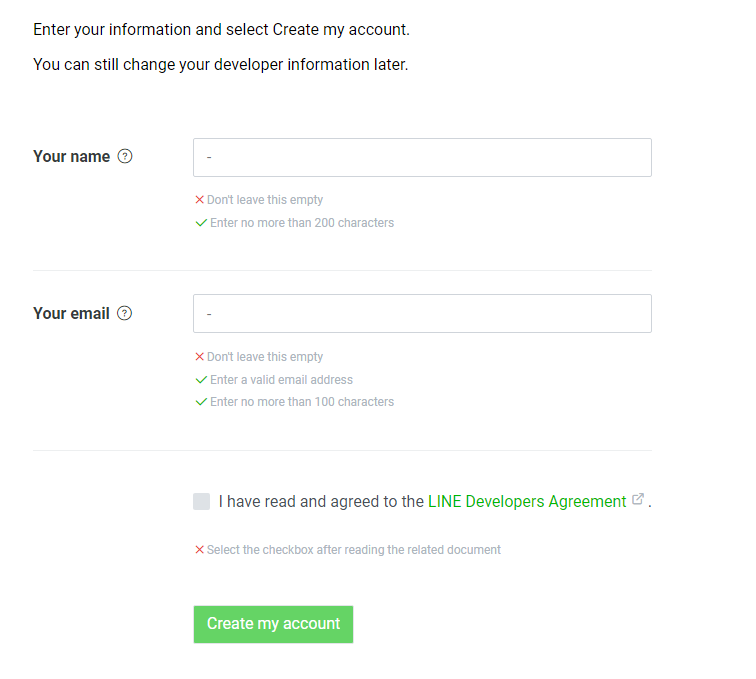Focus the Your name text field
The image size is (756, 679).
[422, 158]
